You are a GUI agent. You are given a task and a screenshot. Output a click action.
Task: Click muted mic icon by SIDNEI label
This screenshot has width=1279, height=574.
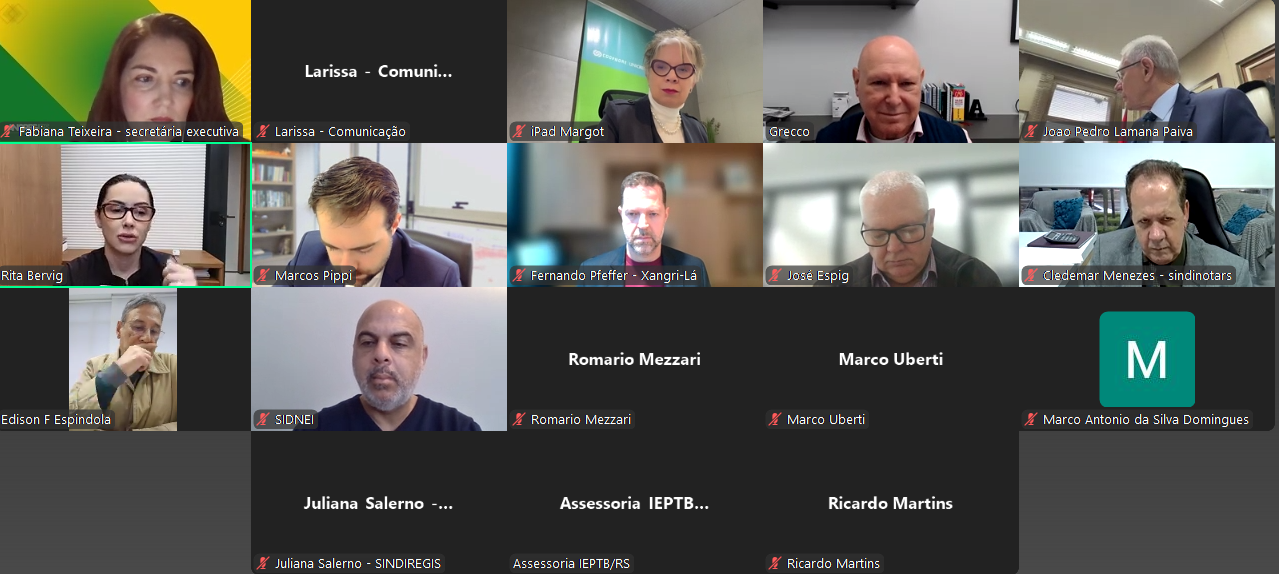click(264, 419)
